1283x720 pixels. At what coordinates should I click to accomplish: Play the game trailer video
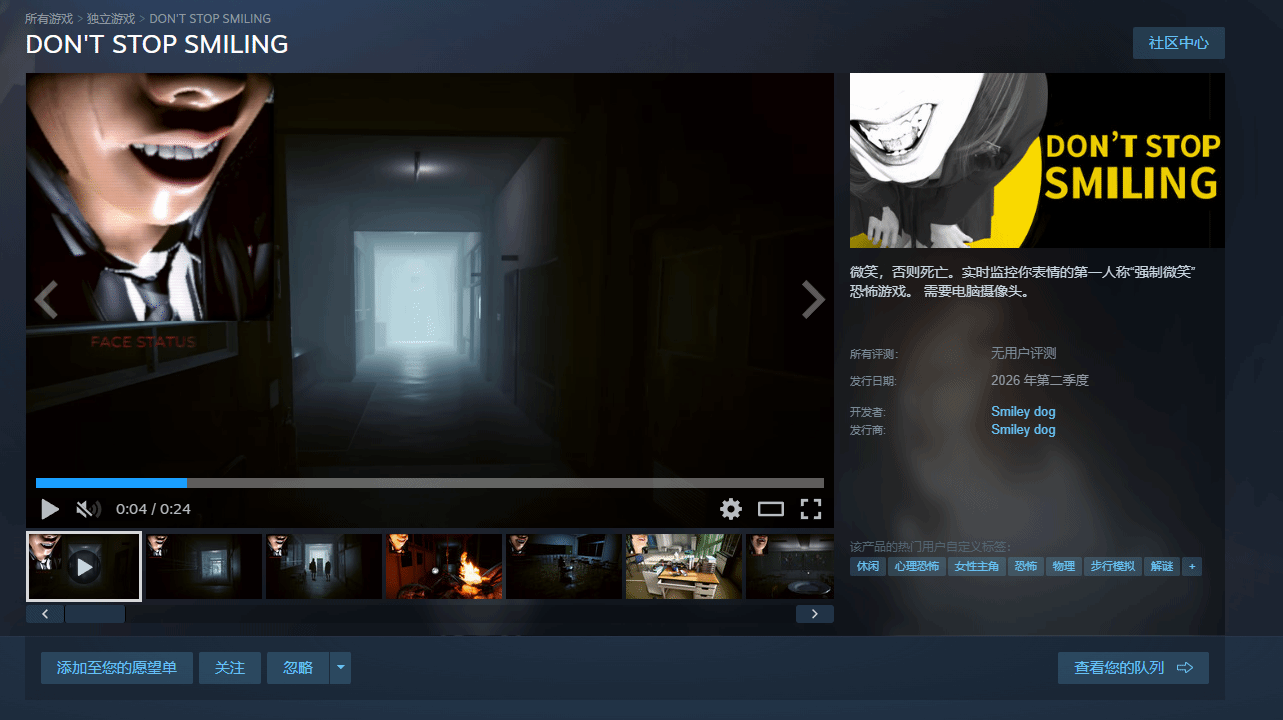click(50, 509)
